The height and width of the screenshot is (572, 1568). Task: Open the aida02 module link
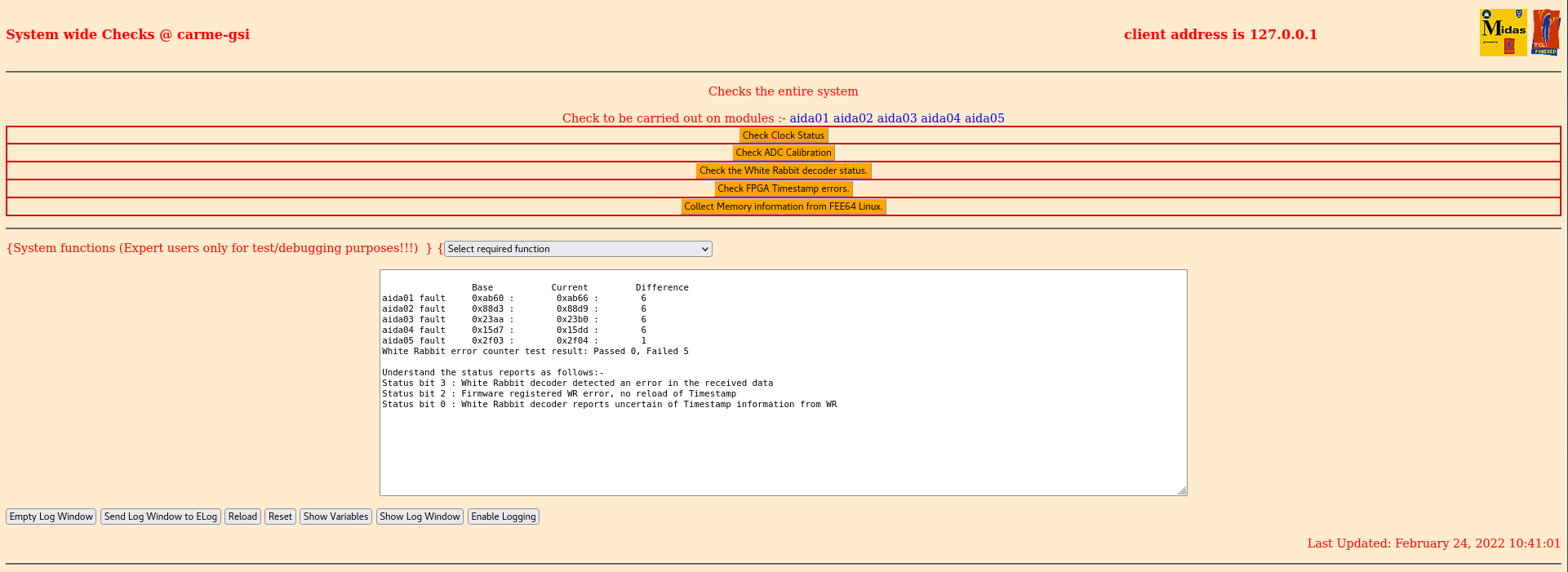[x=853, y=118]
